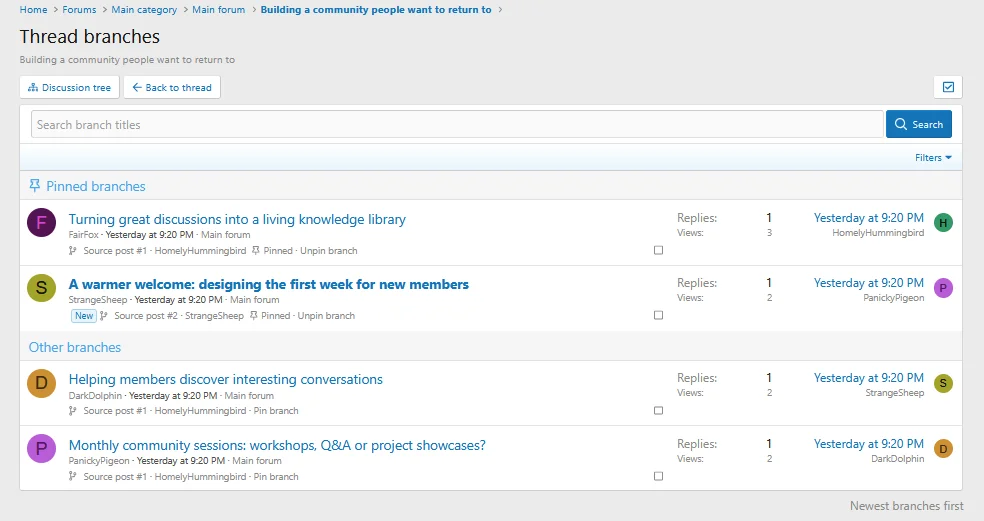Open A warmer welcome branch title
984x521 pixels.
pyautogui.click(x=269, y=284)
